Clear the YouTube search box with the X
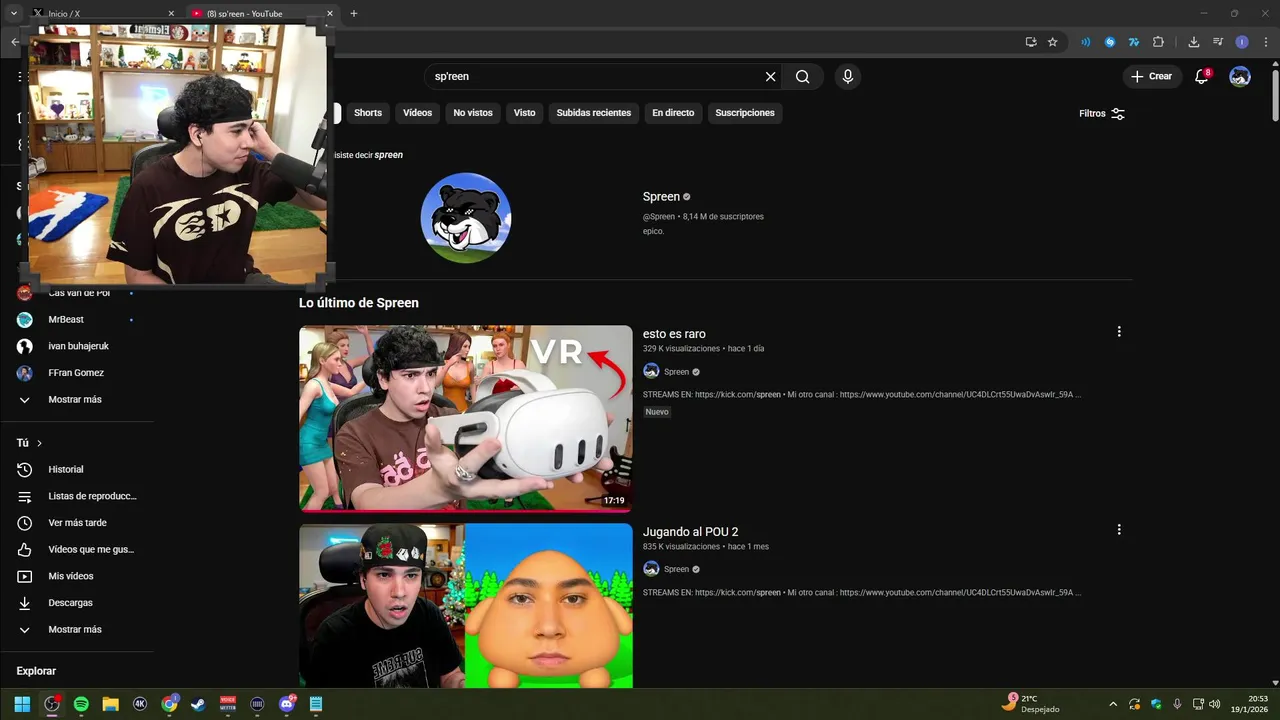The height and width of the screenshot is (720, 1280). coord(770,77)
